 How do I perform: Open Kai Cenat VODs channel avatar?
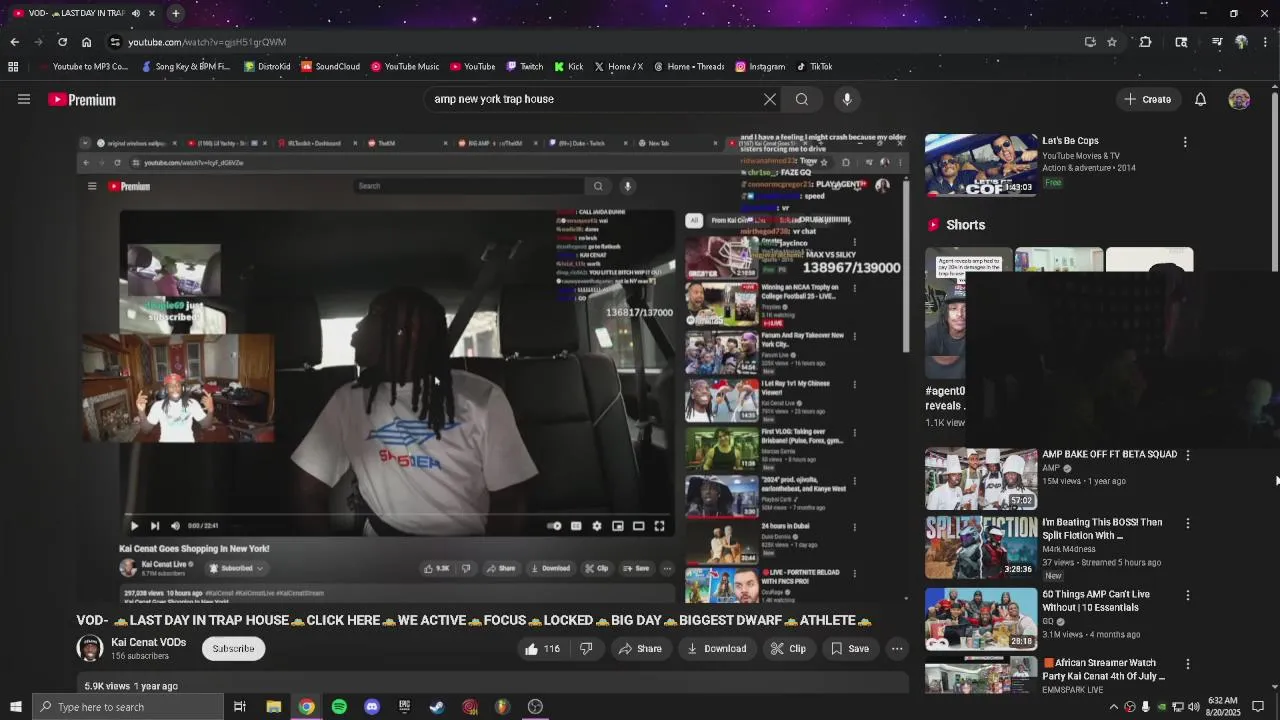click(x=90, y=648)
